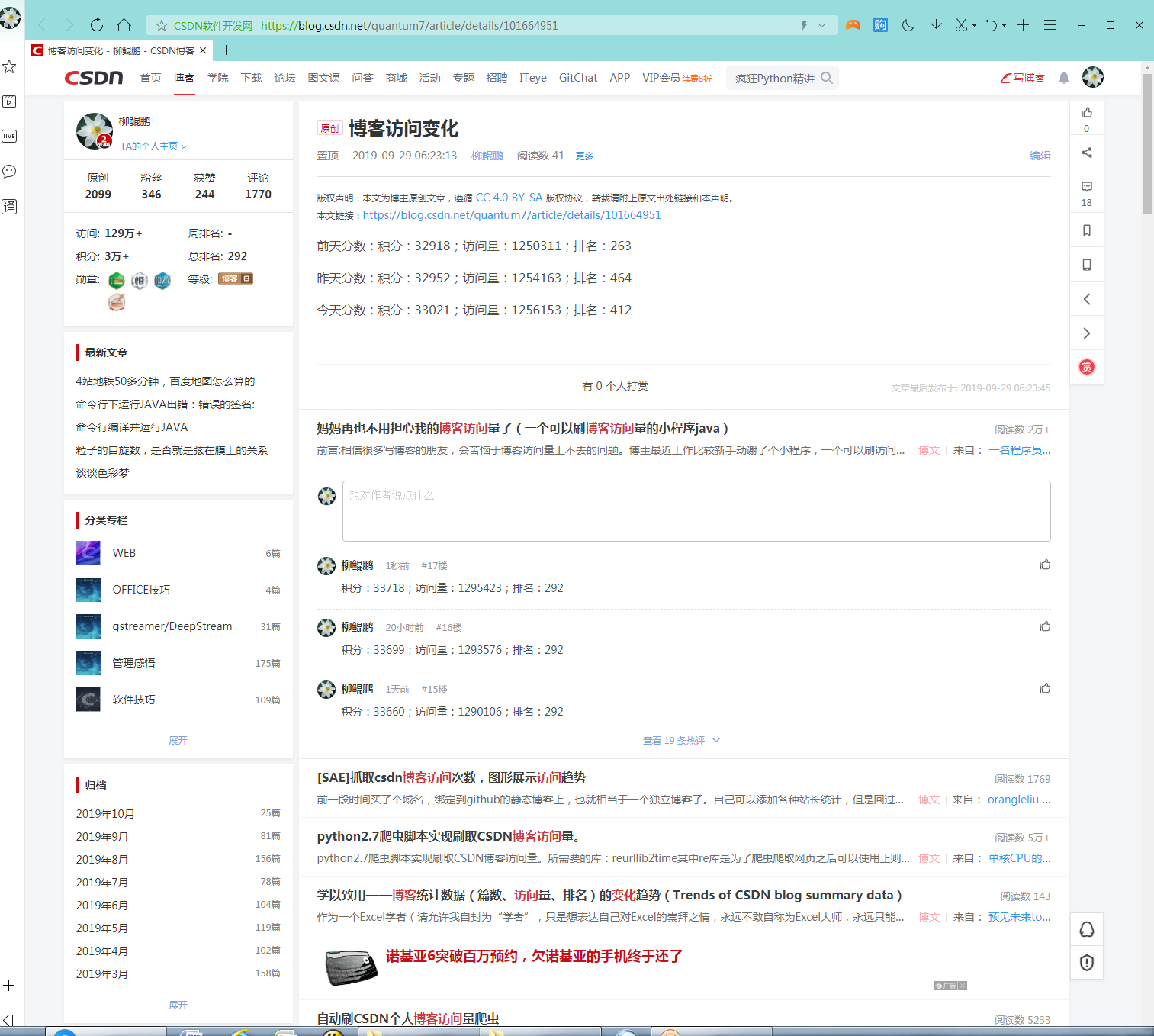Viewport: 1154px width, 1036px height.
Task: Open 问答 nav item
Action: point(362,78)
